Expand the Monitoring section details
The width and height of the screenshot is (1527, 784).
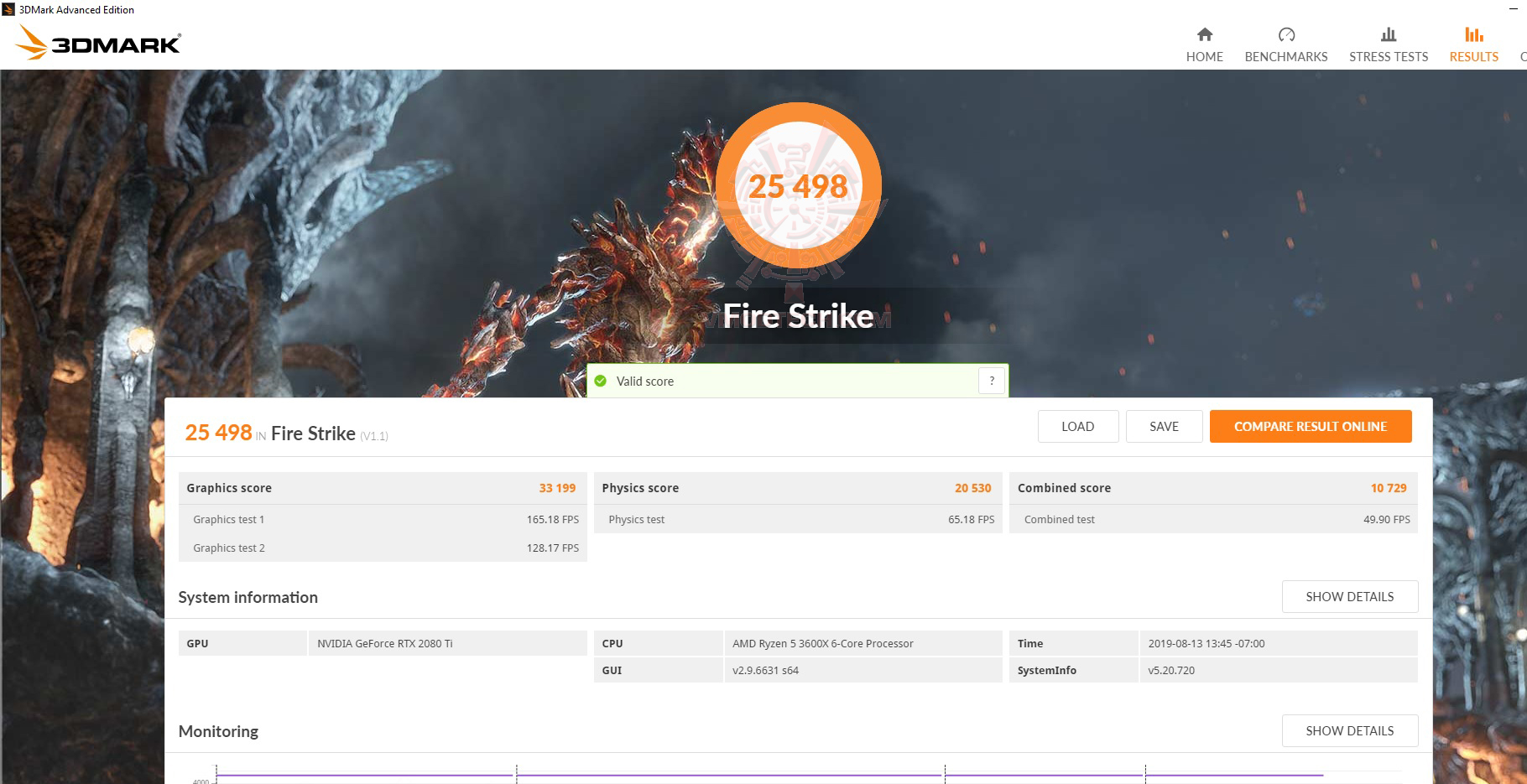point(1349,730)
